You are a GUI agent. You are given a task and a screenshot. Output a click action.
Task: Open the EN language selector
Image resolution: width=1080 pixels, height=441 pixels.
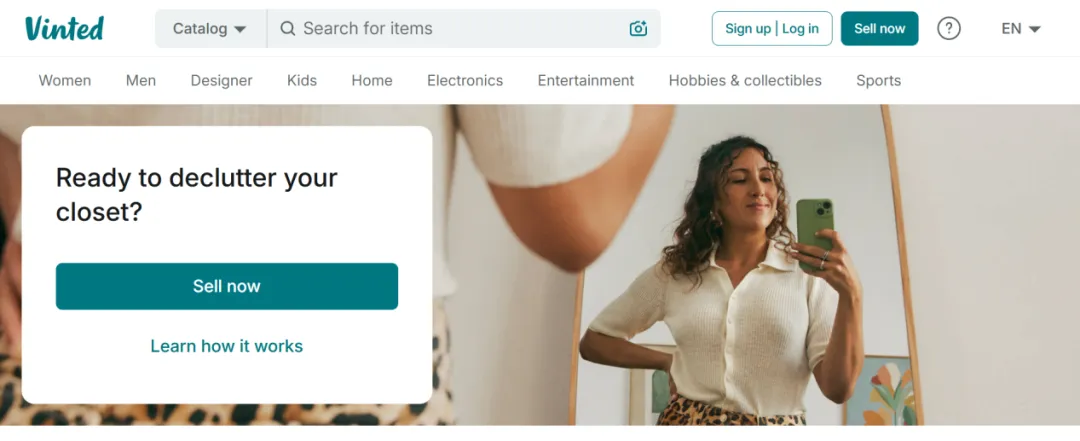1021,28
